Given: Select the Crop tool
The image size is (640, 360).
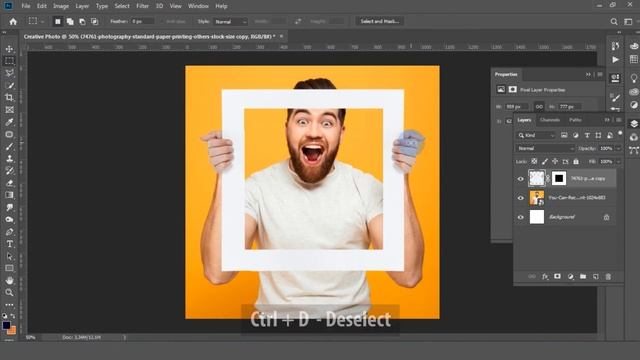Looking at the screenshot, I should (x=9, y=98).
